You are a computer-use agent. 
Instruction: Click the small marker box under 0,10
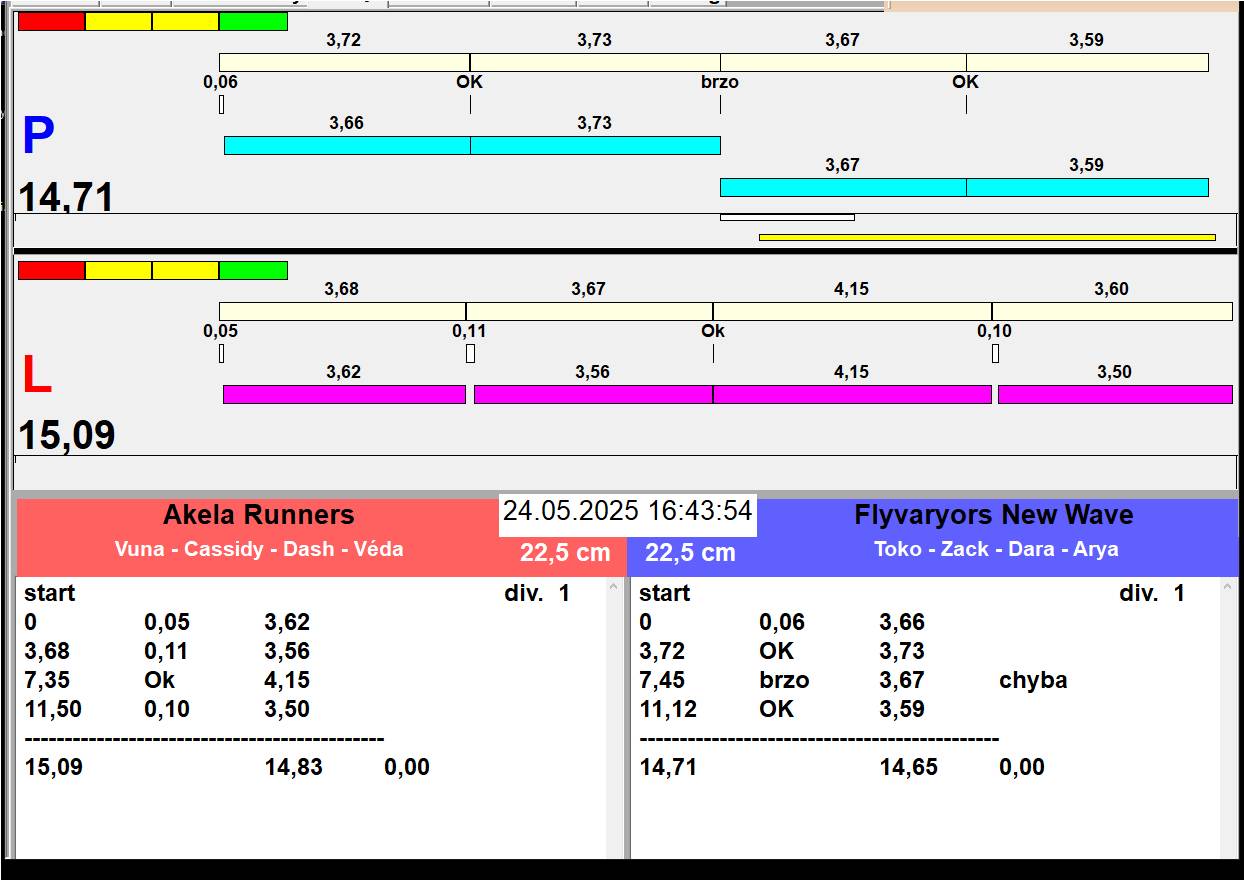tap(995, 354)
